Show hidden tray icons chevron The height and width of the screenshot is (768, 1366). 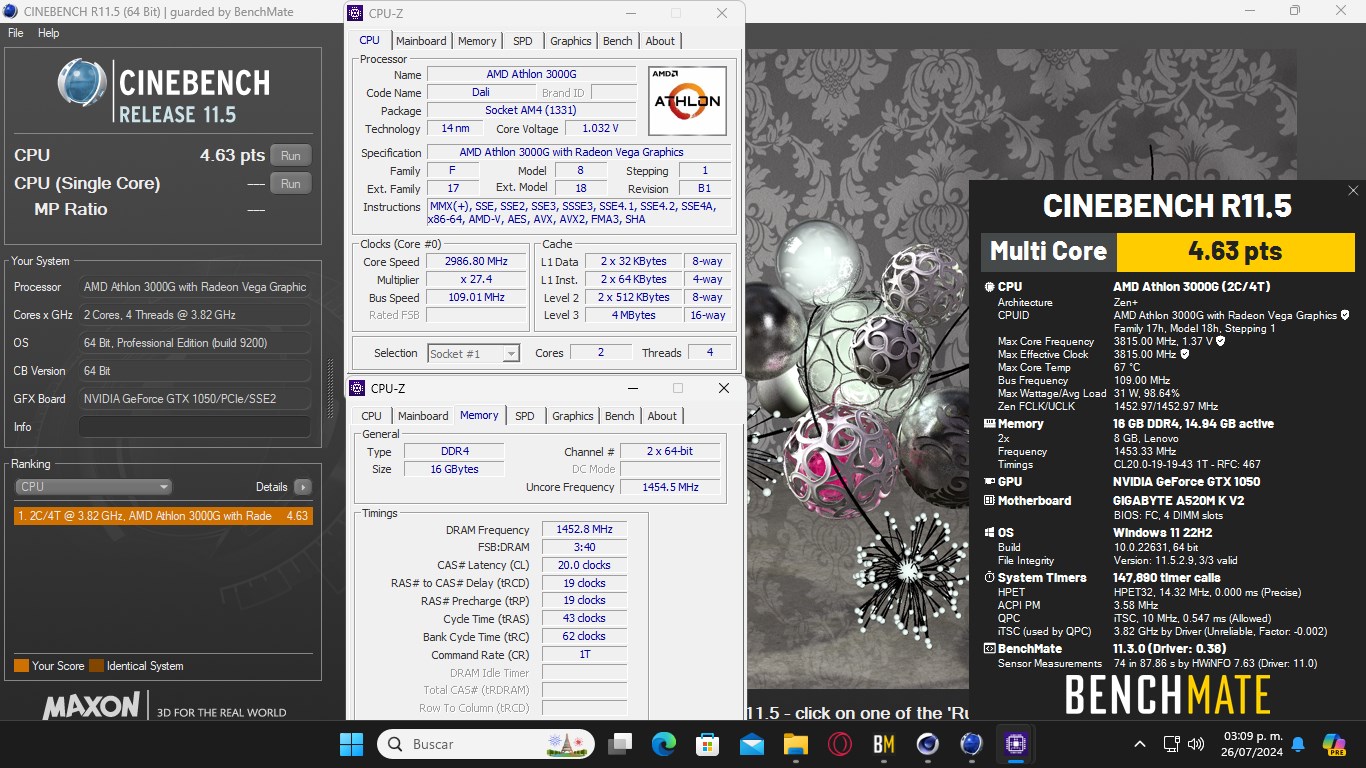click(x=1140, y=744)
